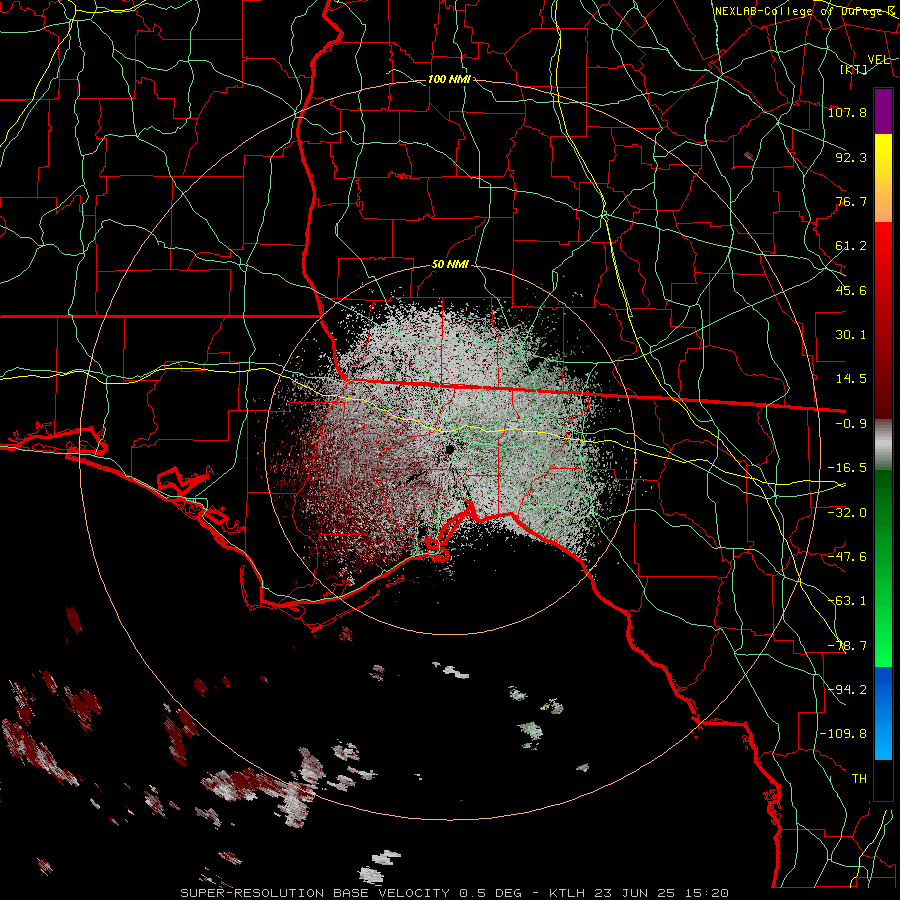
Task: Select the -63.1 velocity scale value
Action: pyautogui.click(x=847, y=601)
